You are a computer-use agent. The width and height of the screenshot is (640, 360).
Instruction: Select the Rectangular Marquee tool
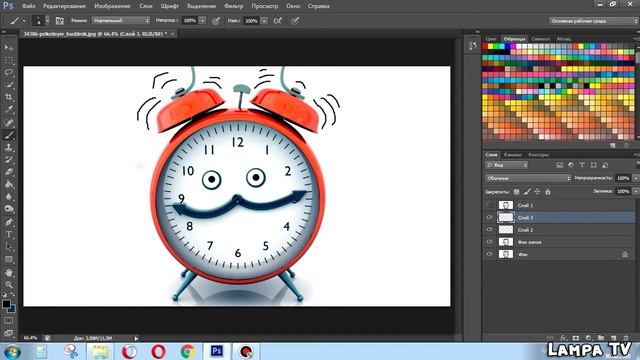tap(9, 60)
